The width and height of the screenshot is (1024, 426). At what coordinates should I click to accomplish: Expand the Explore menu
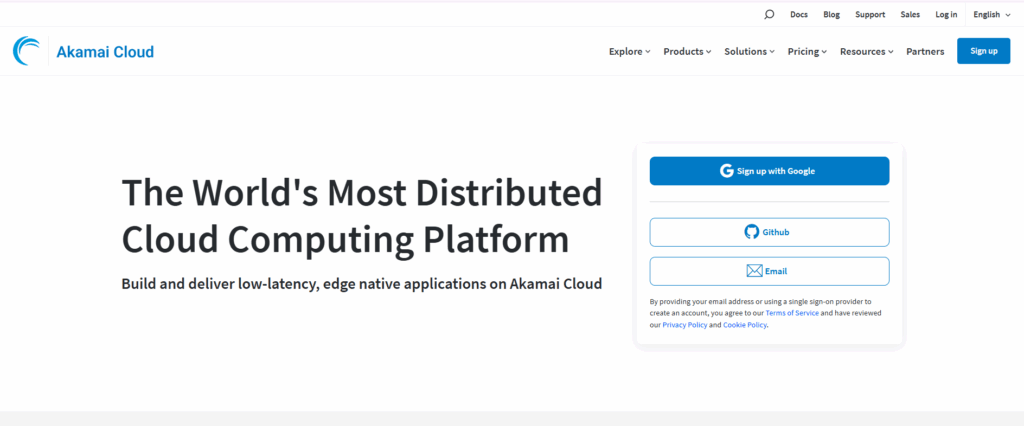[x=630, y=52]
